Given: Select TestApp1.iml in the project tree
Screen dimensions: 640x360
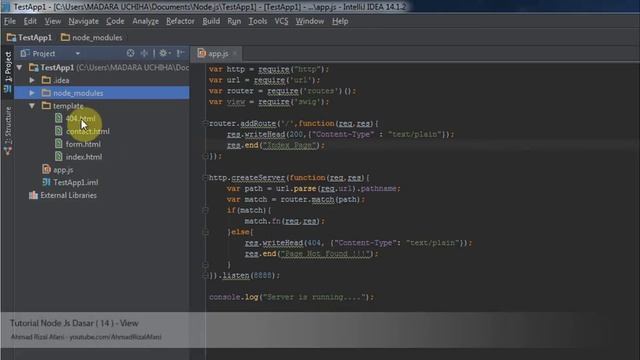Looking at the screenshot, I should click(x=76, y=182).
